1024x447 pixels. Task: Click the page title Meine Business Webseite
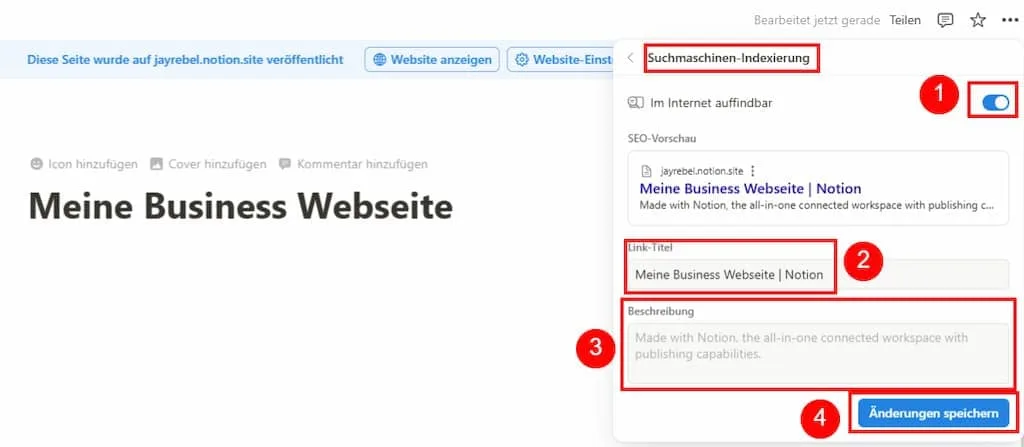pyautogui.click(x=241, y=207)
